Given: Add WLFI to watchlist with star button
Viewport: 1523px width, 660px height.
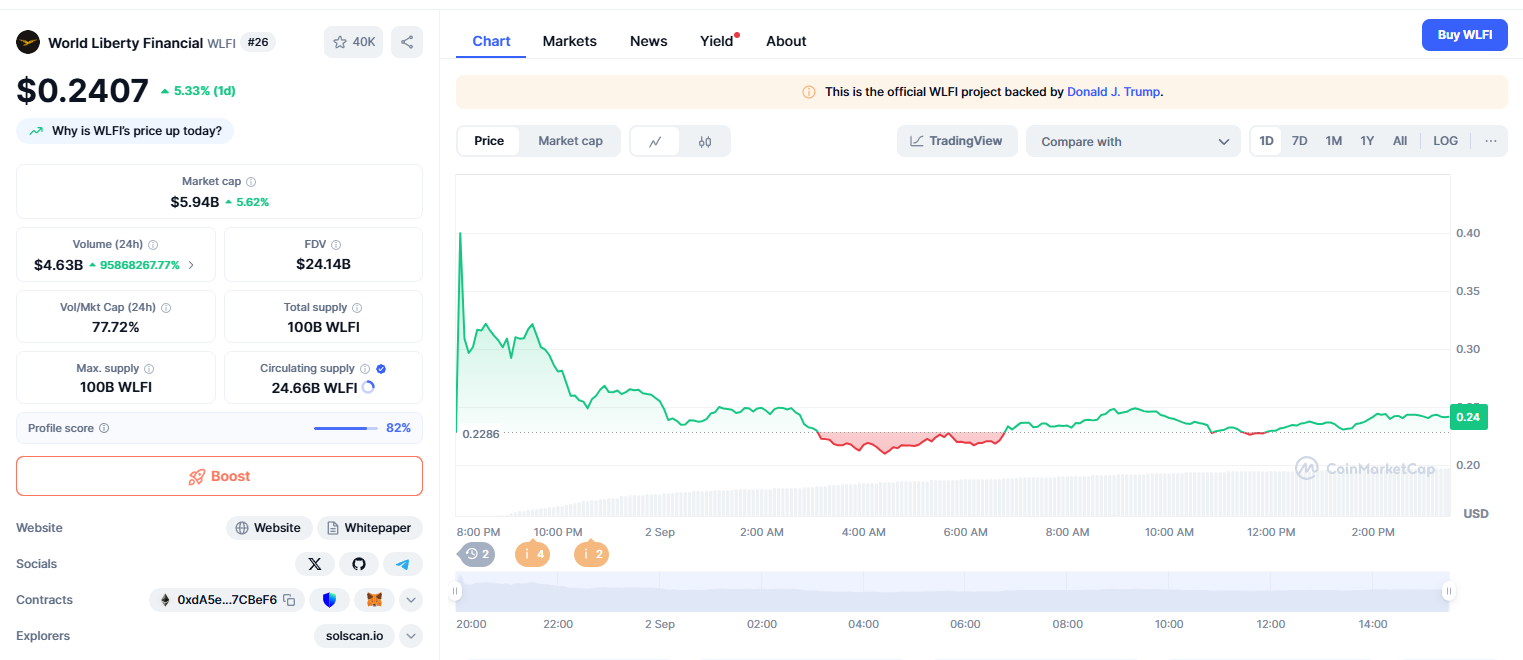Looking at the screenshot, I should [353, 42].
